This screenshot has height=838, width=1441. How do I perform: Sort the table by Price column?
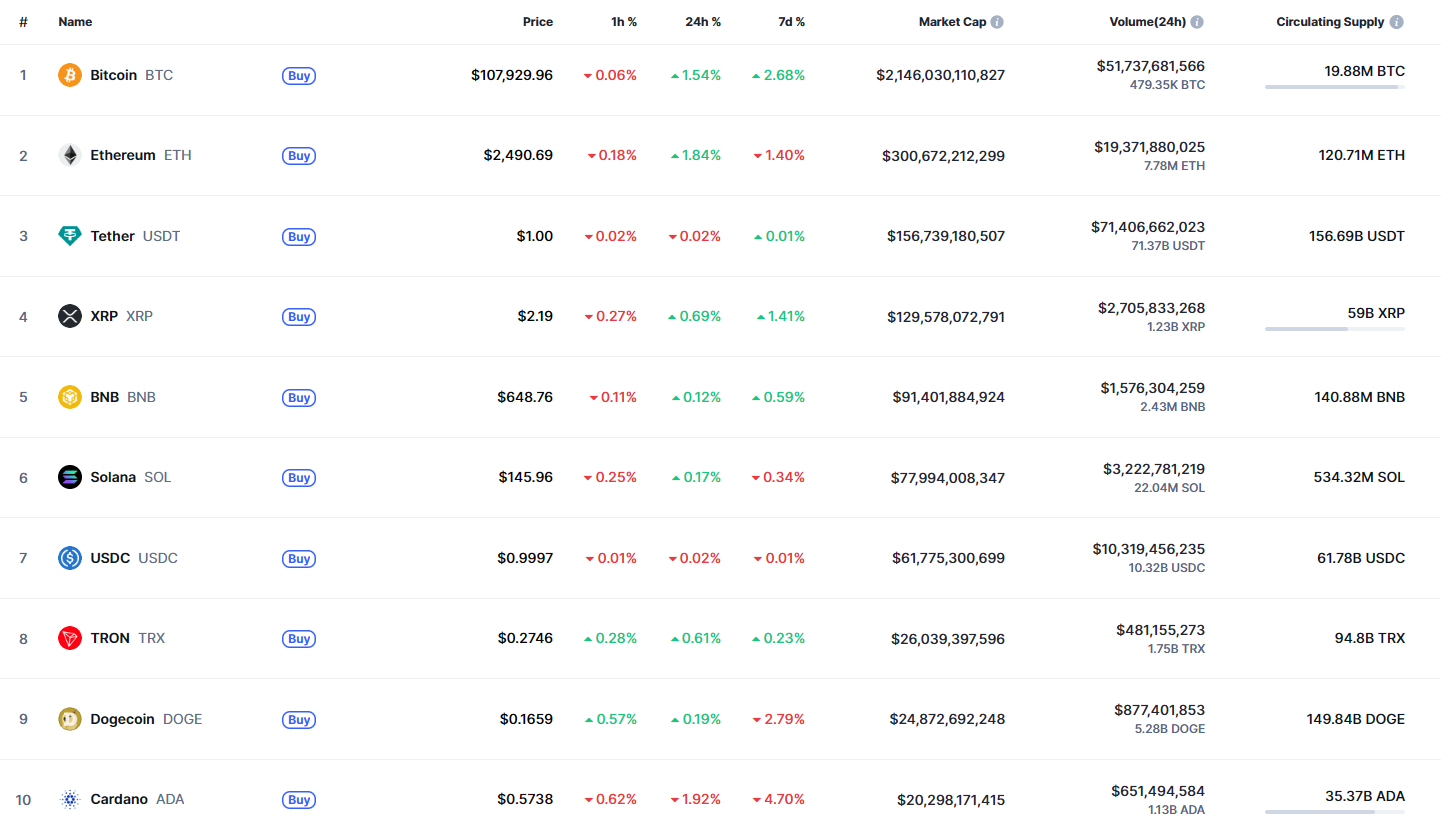(537, 22)
